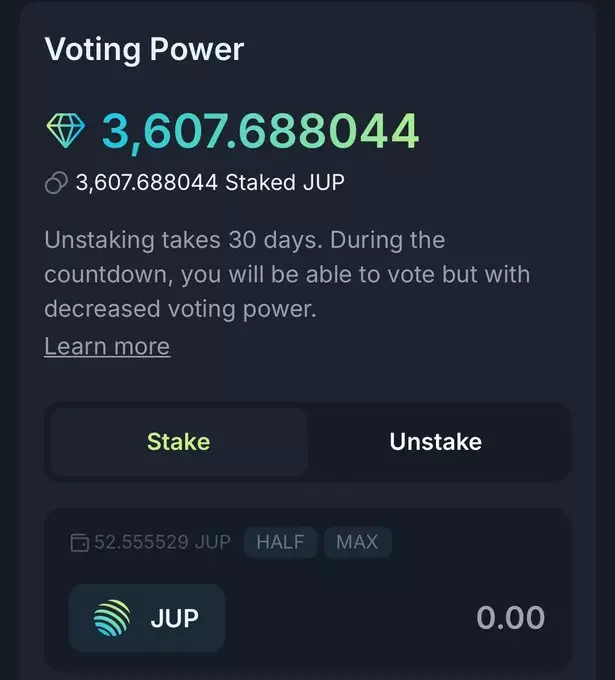
Task: Click the "decreased voting power" text line
Action: [180, 310]
